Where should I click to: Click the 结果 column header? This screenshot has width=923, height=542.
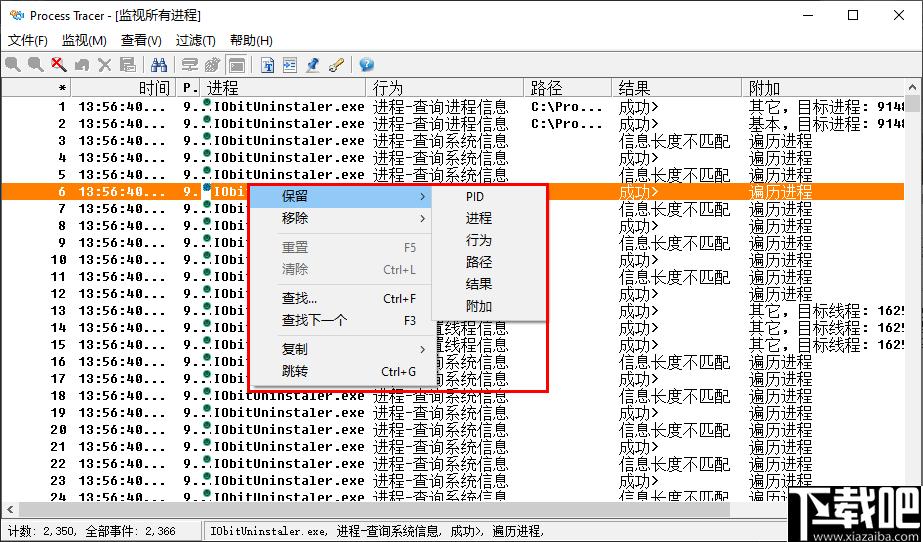pos(677,88)
